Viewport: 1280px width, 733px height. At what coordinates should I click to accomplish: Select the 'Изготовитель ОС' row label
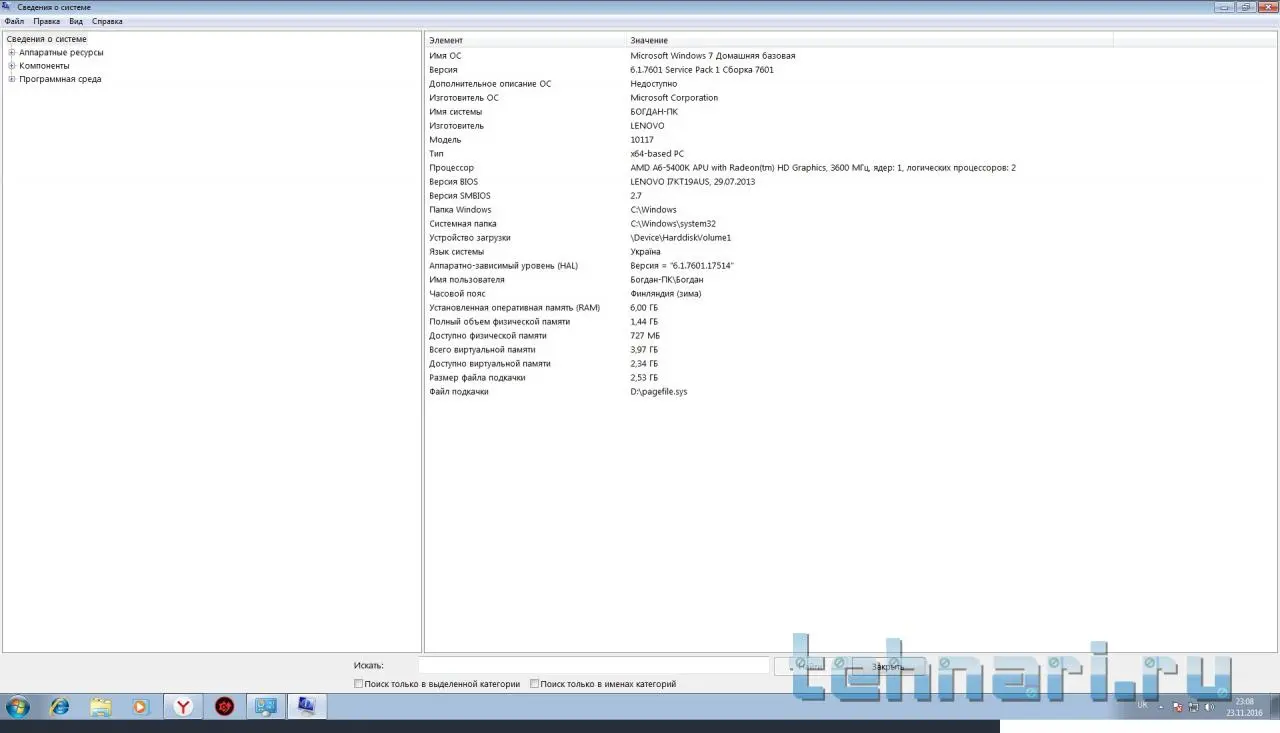tap(464, 98)
